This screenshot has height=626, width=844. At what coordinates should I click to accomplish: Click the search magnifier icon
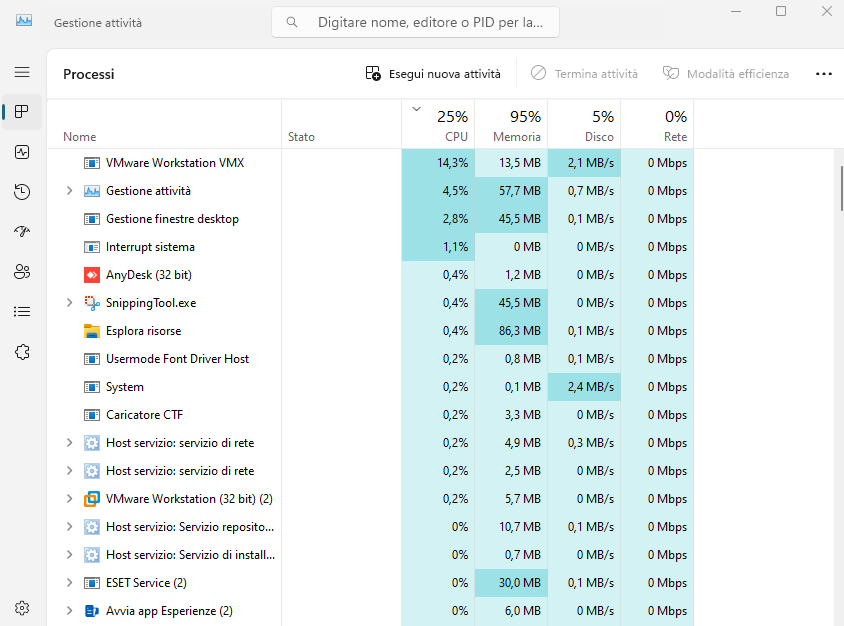pyautogui.click(x=292, y=22)
